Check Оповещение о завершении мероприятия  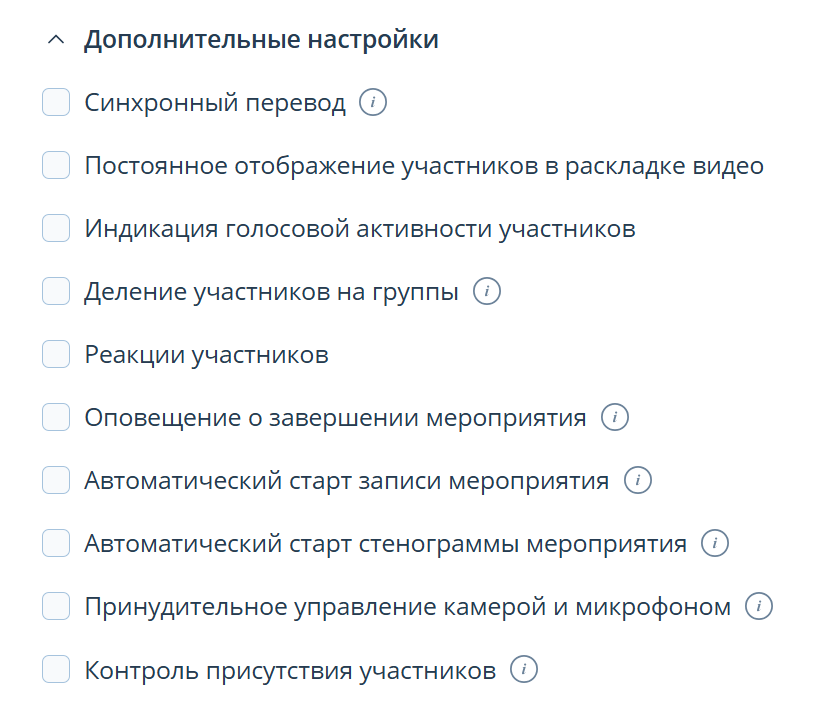point(55,417)
